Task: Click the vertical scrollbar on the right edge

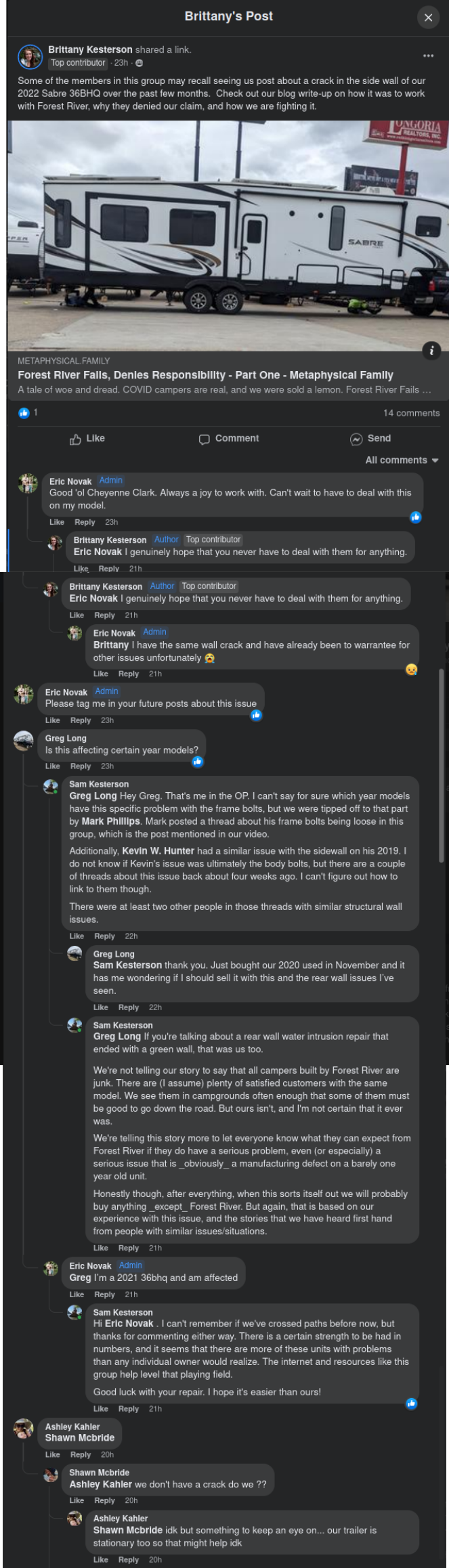Action: (442, 765)
